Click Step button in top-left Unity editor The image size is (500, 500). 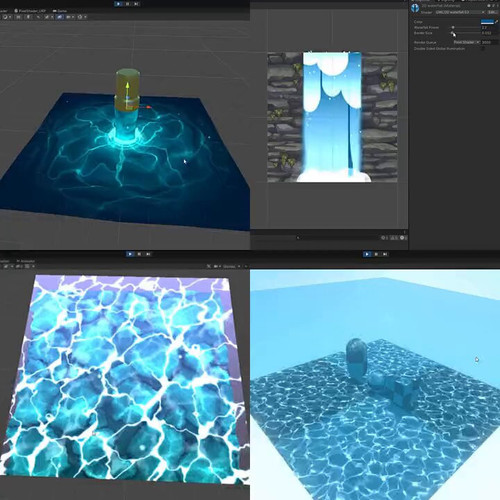click(136, 4)
